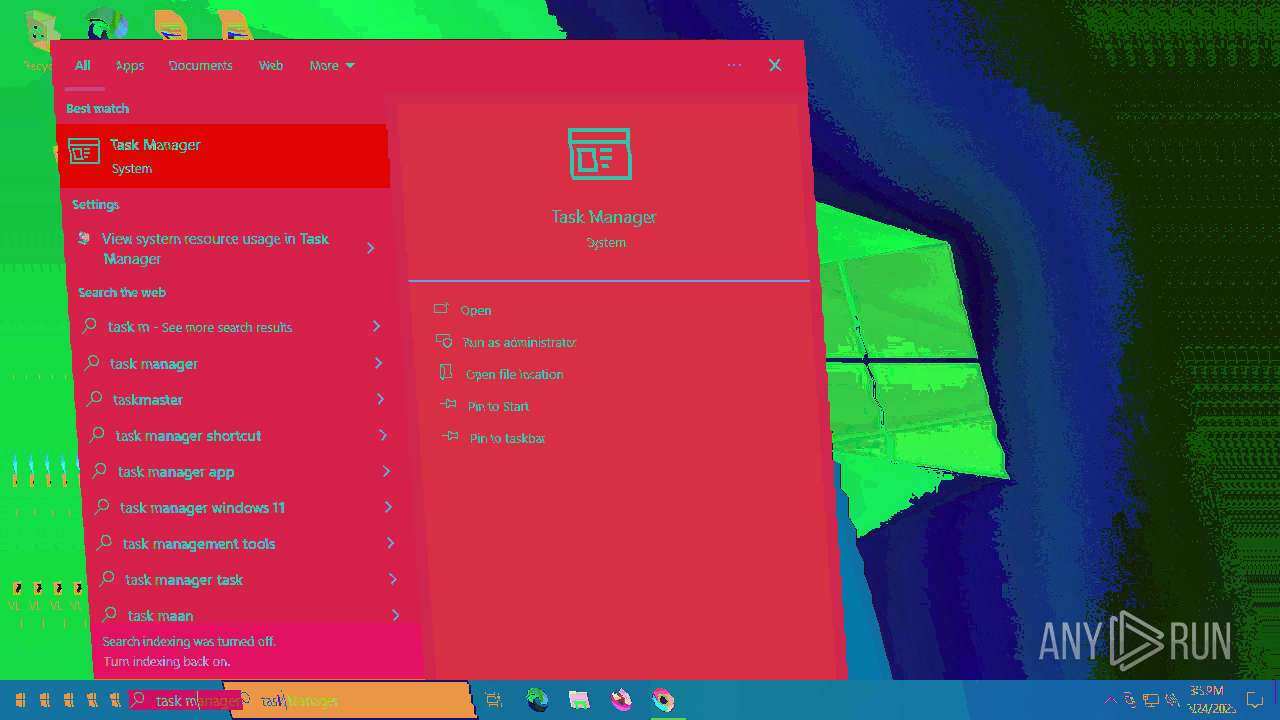1280x720 pixels.
Task: Click Open in the Task Manager preview pane
Action: tap(476, 310)
